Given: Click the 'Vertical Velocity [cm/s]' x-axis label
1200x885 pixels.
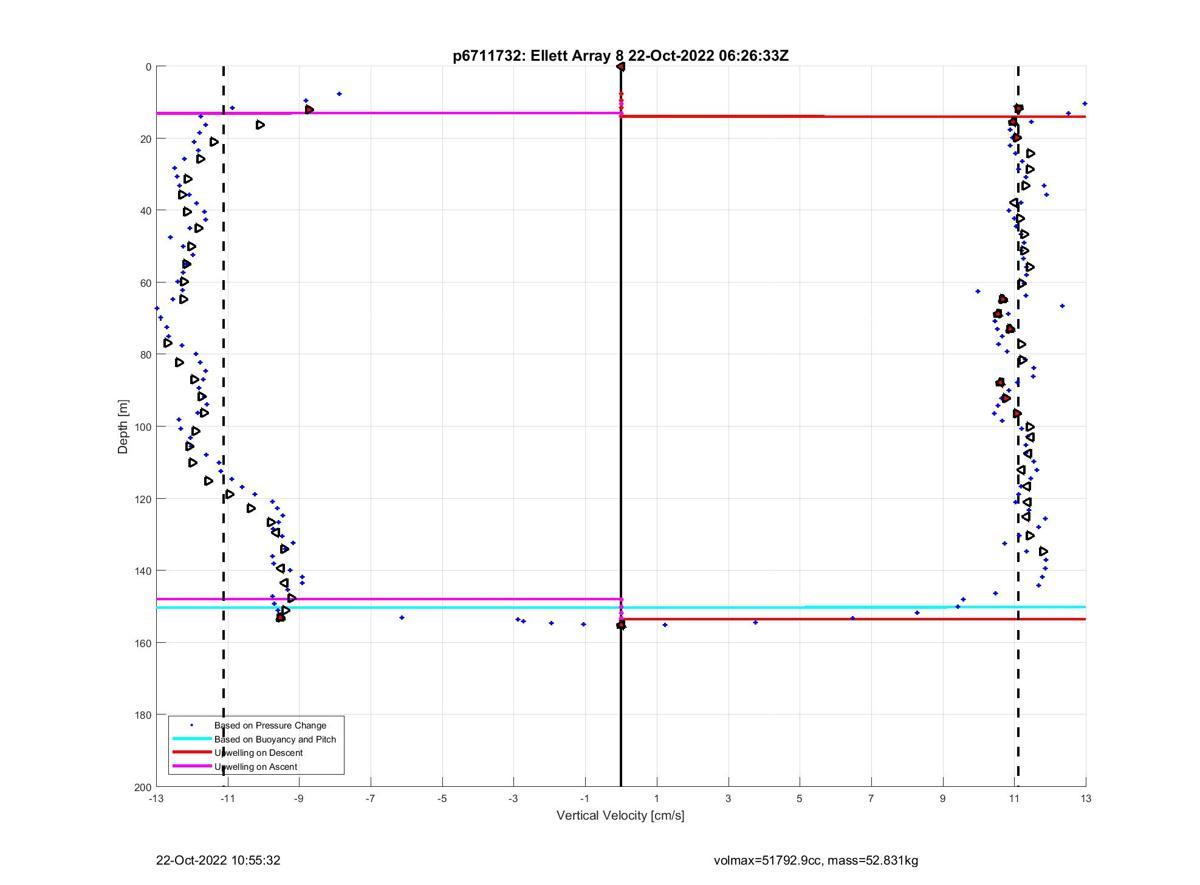Looking at the screenshot, I should tap(620, 816).
